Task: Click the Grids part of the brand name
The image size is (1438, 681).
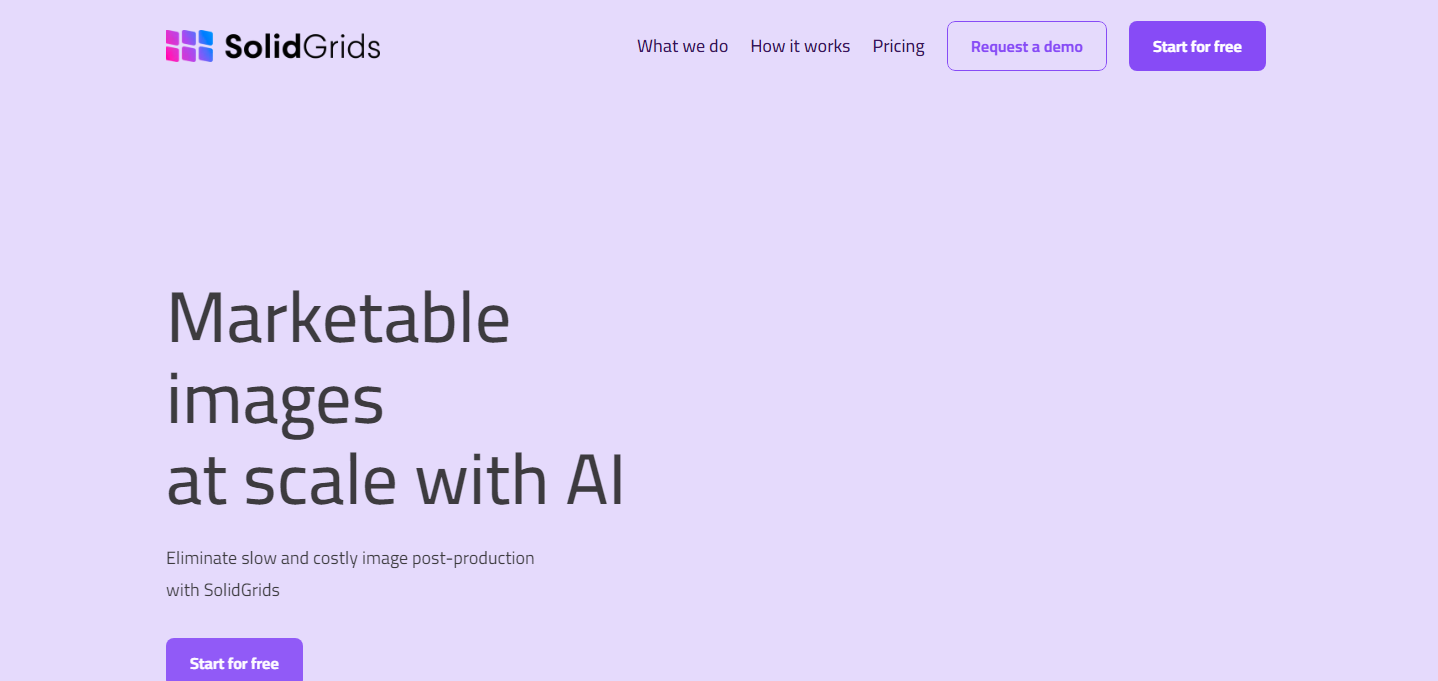Action: coord(341,46)
